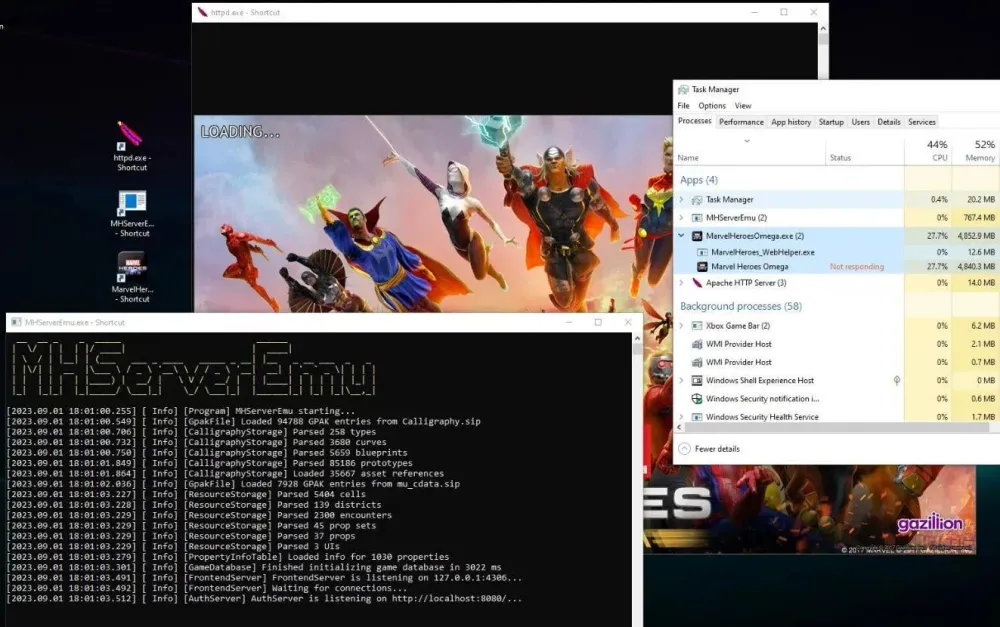Click the Task Manager horizontal scrollbar
This screenshot has height=627, width=1000.
(830, 428)
